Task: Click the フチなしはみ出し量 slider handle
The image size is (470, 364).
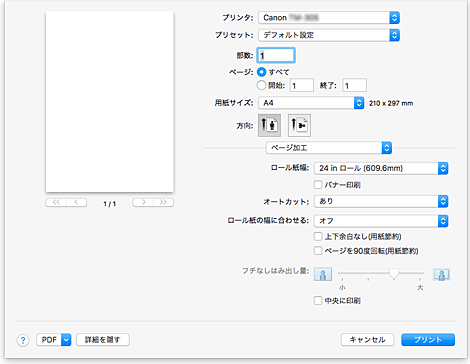Action: click(x=394, y=274)
